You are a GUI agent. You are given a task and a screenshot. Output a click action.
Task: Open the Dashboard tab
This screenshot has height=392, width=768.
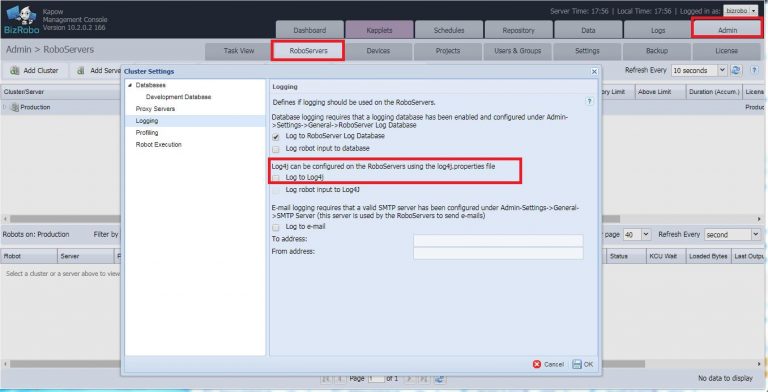[310, 30]
